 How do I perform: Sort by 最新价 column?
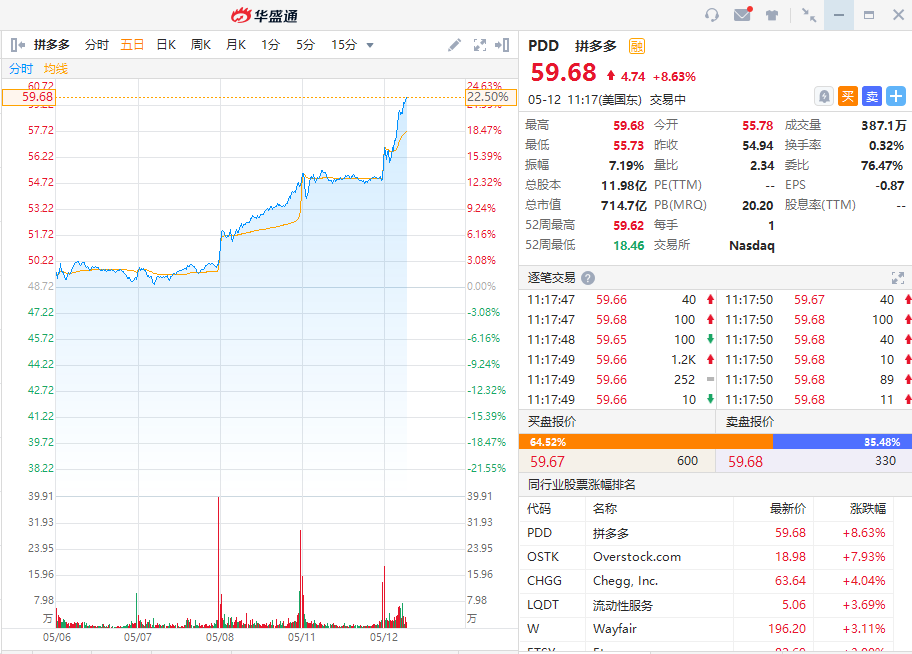pos(788,509)
